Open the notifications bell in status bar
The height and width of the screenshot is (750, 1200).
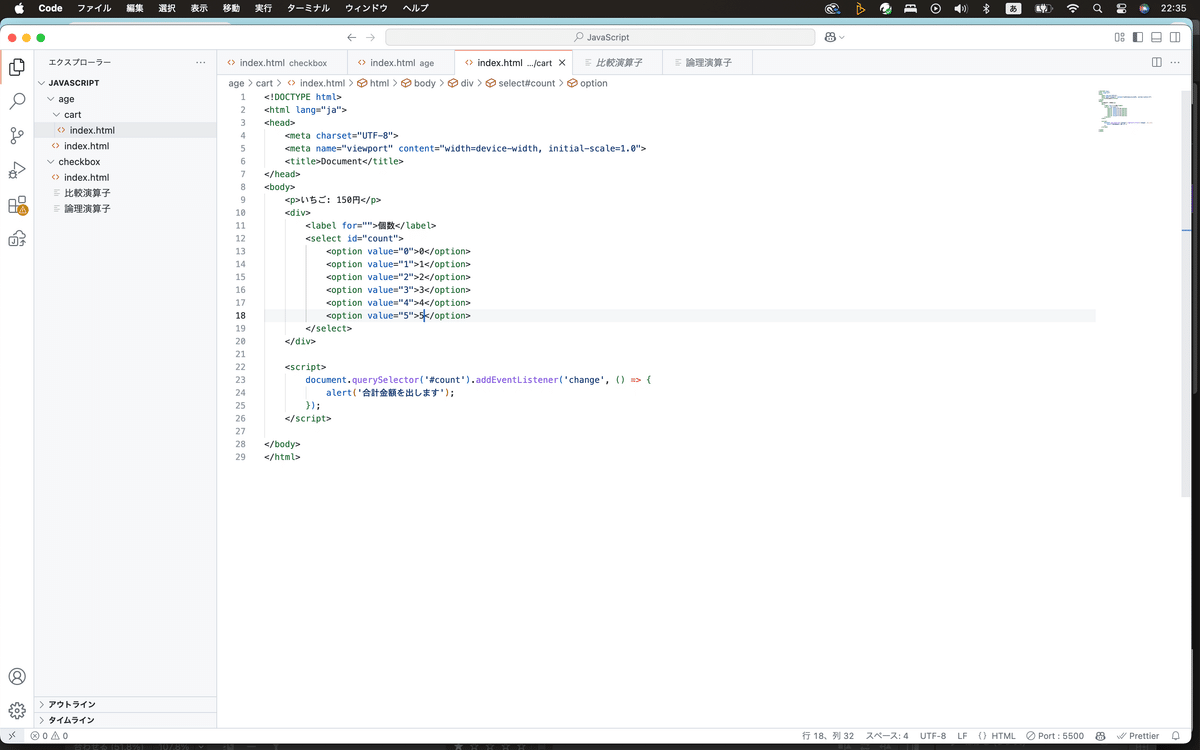pyautogui.click(x=1176, y=736)
